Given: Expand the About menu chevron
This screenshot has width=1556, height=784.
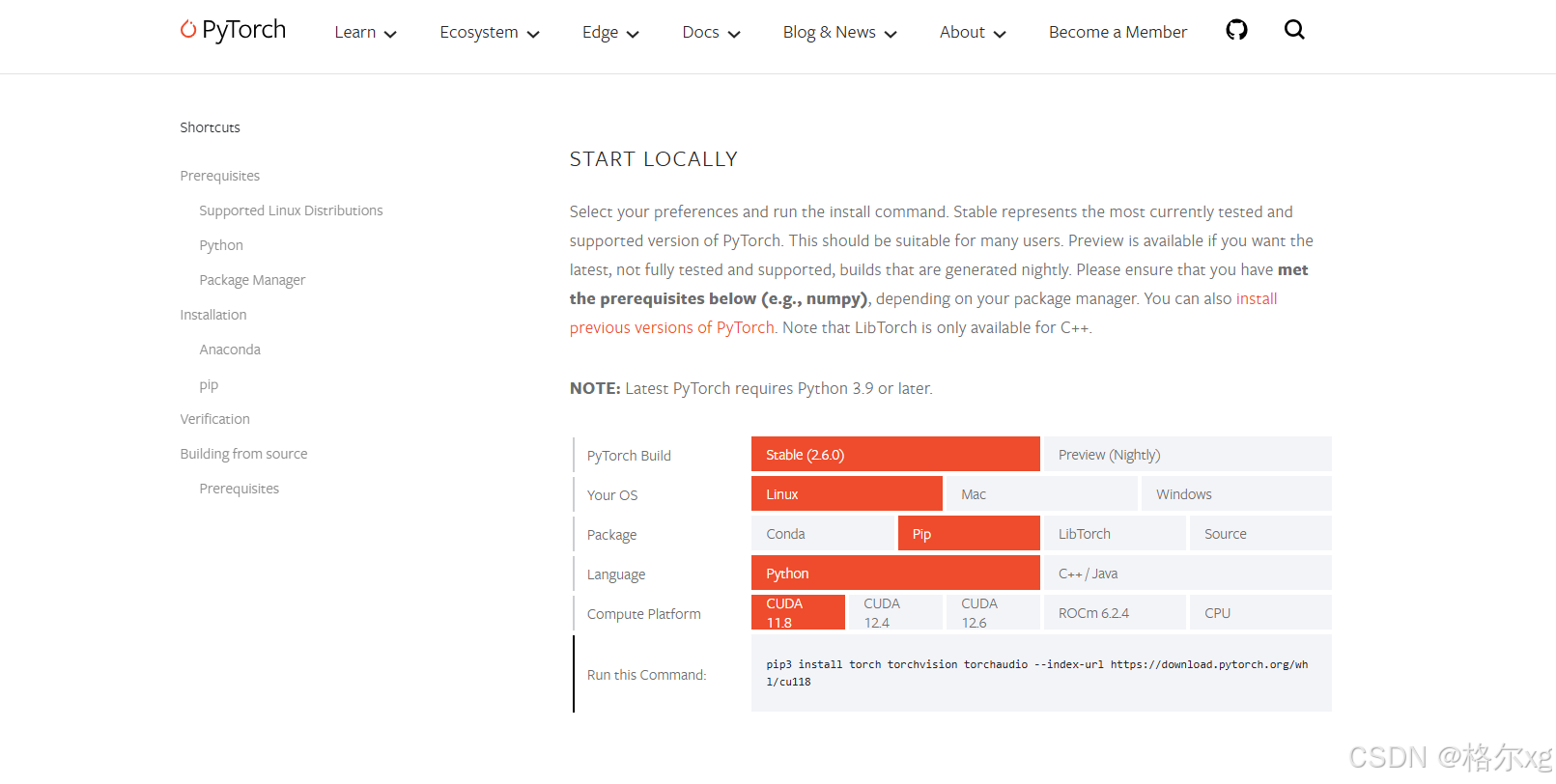Looking at the screenshot, I should [x=1000, y=34].
